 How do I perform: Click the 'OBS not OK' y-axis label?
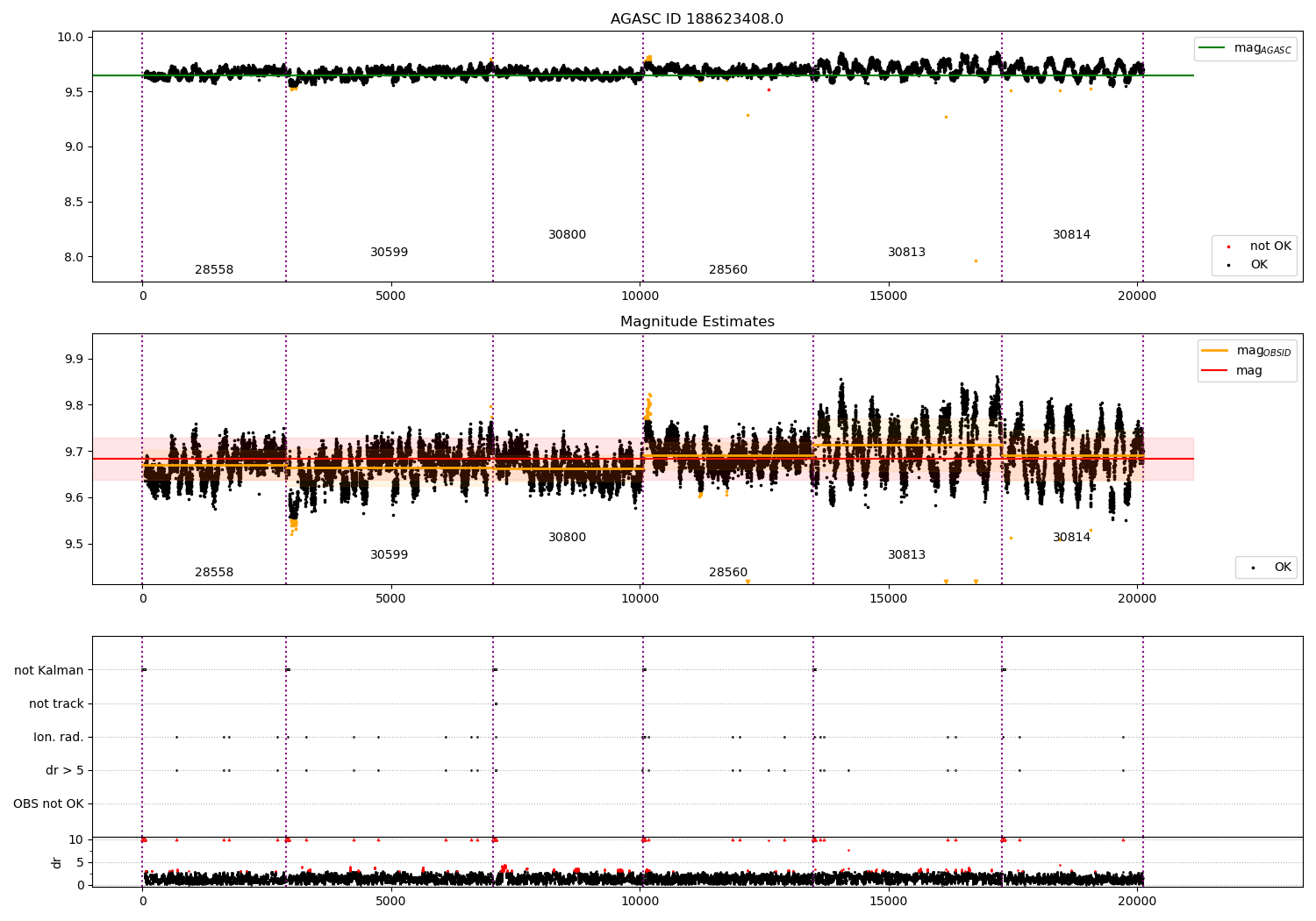[48, 803]
